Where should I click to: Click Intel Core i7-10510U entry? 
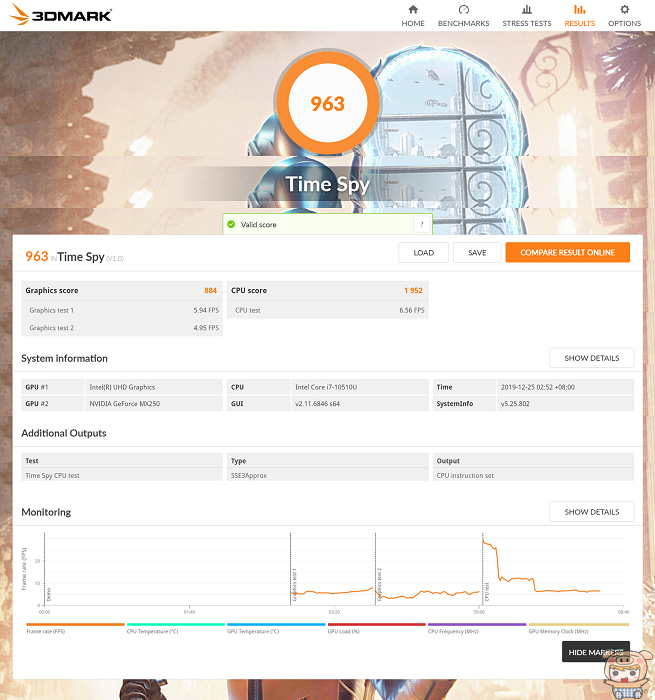pos(326,387)
